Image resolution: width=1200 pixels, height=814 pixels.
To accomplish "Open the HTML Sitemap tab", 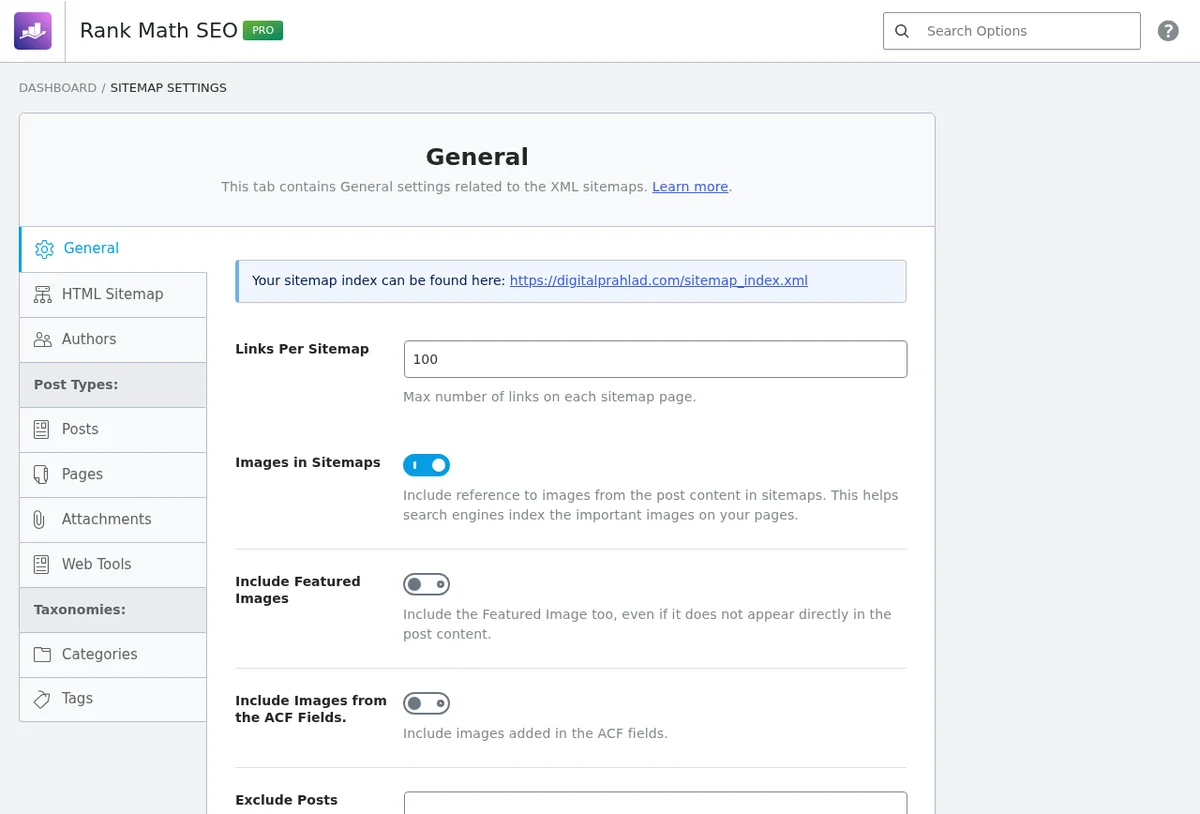I will 113,294.
